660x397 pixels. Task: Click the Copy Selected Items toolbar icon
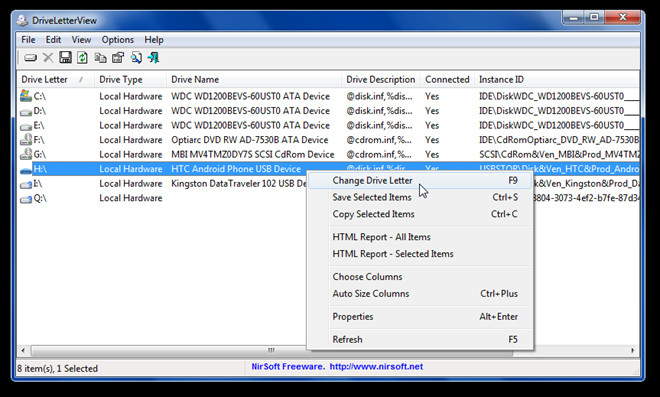[100, 58]
